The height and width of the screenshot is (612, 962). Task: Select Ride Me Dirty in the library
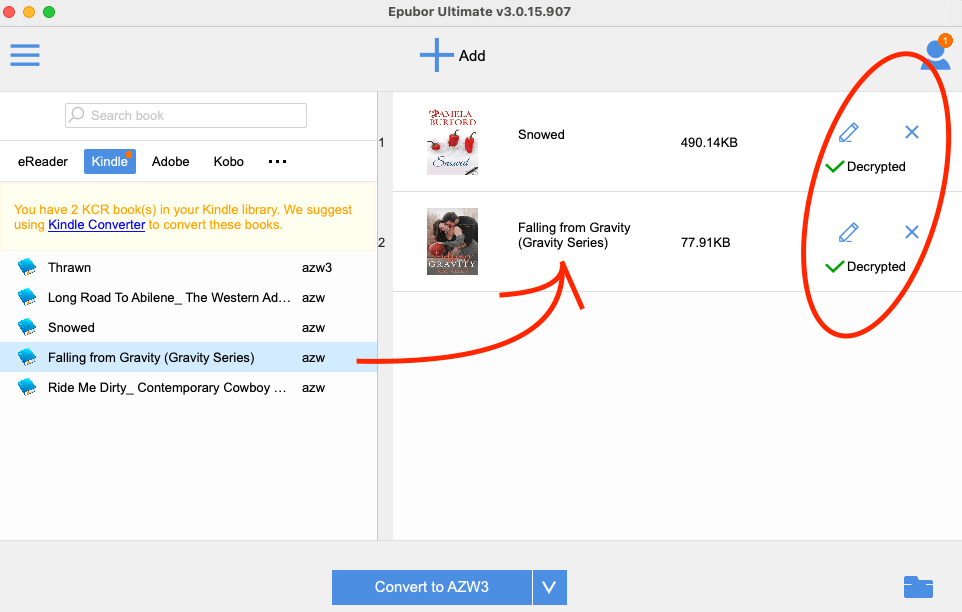click(x=188, y=388)
